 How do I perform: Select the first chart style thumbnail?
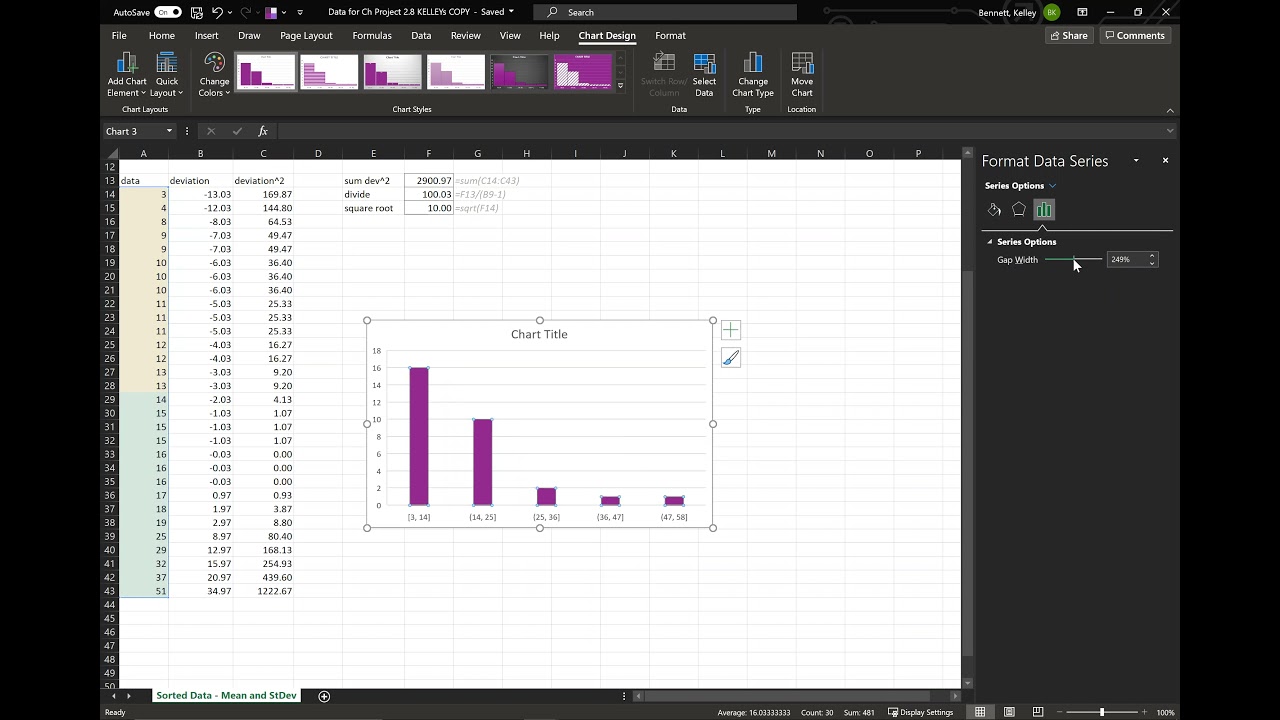[x=266, y=72]
